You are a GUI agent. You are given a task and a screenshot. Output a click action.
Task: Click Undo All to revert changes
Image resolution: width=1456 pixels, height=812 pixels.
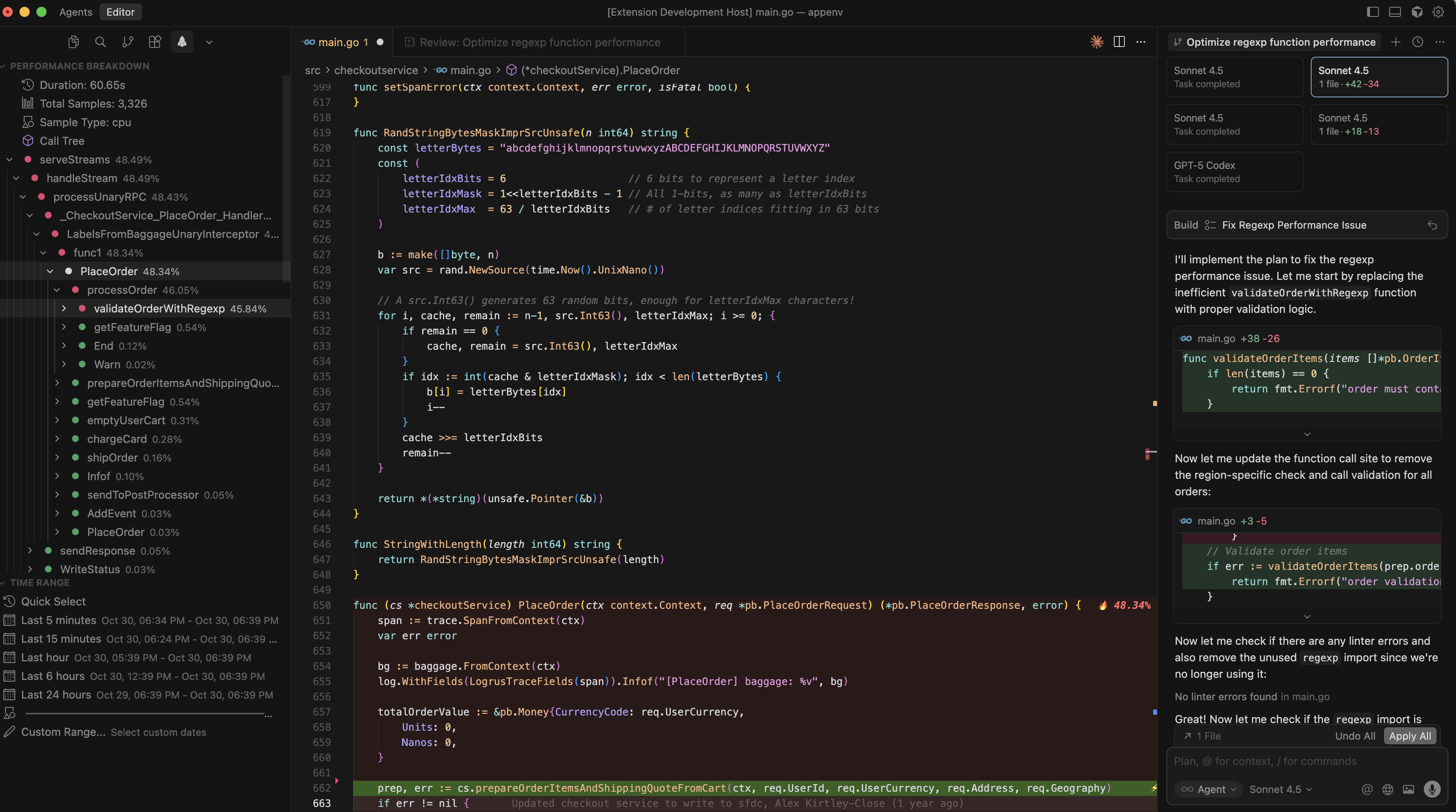[x=1355, y=736]
